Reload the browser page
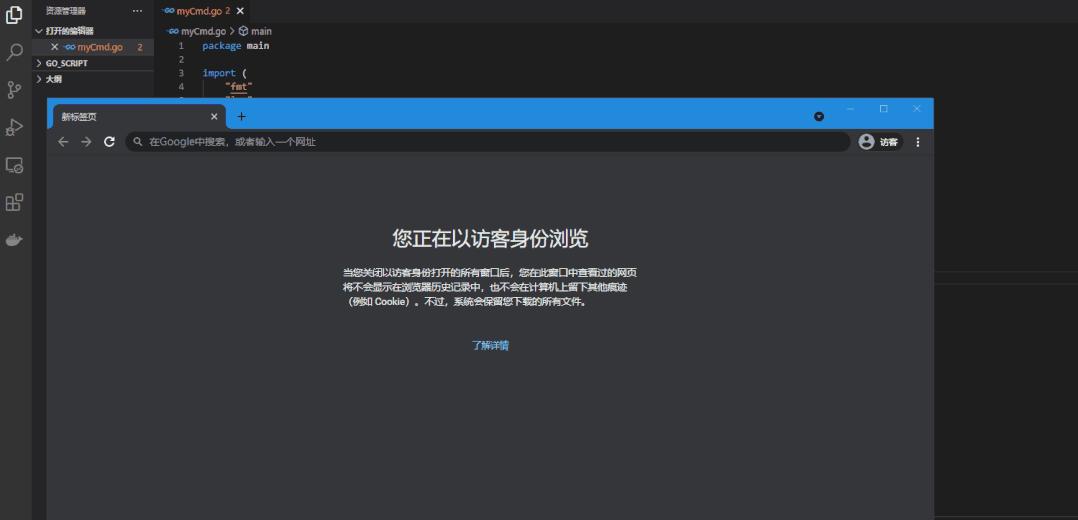Screen dimensions: 1078x520 tap(109, 142)
